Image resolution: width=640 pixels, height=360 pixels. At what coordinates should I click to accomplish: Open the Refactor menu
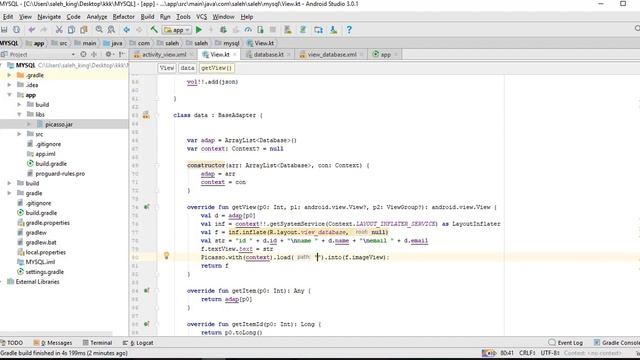[x=123, y=17]
